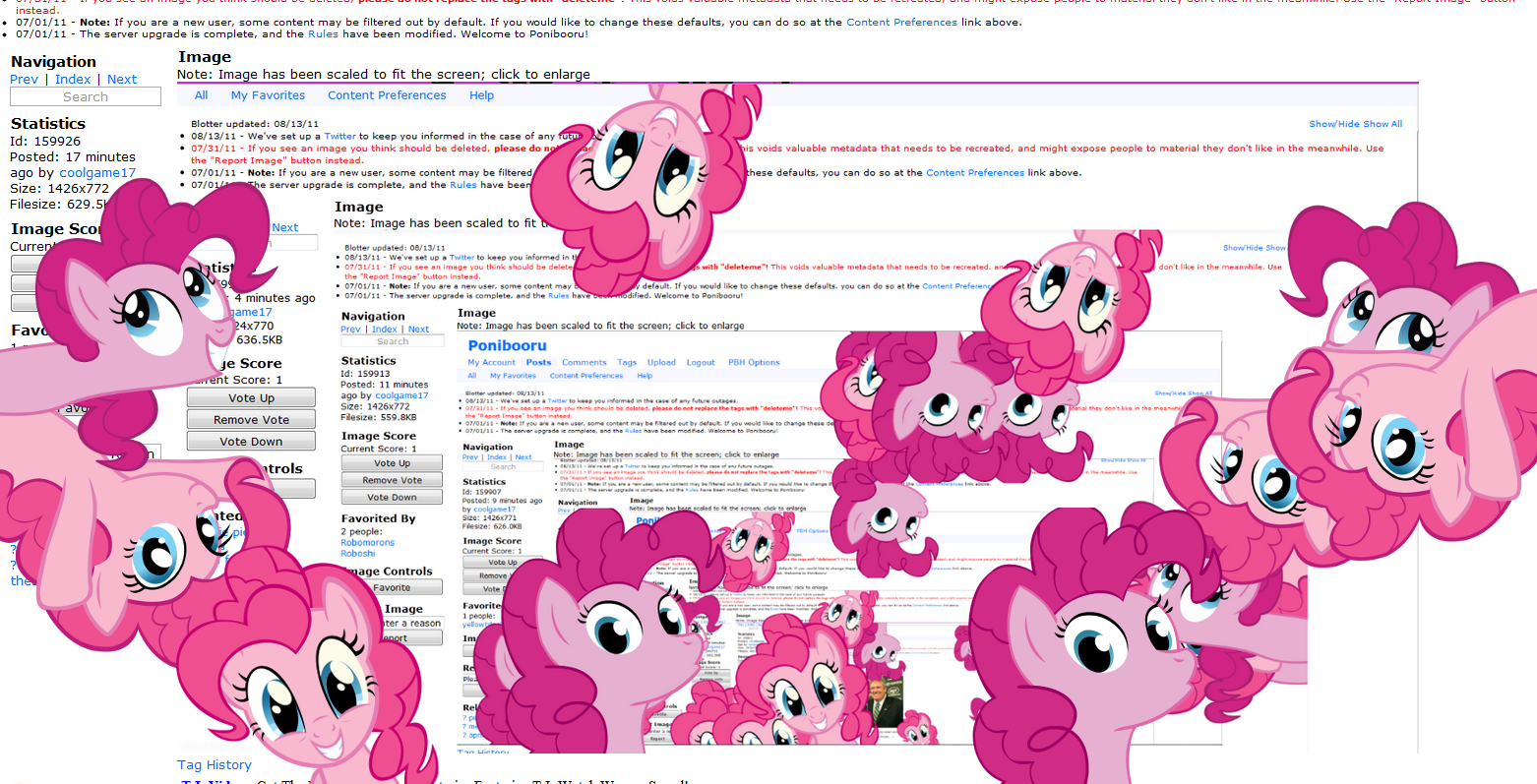Open the Index link above Id 159926

point(73,80)
